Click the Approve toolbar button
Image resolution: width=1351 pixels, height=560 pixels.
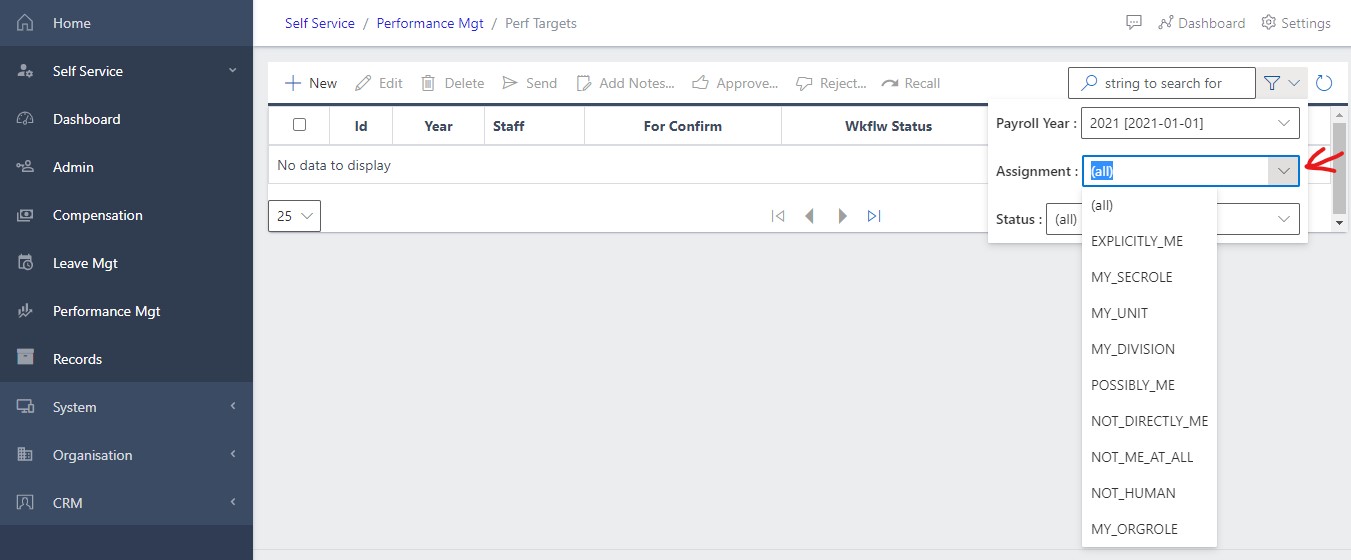[735, 83]
